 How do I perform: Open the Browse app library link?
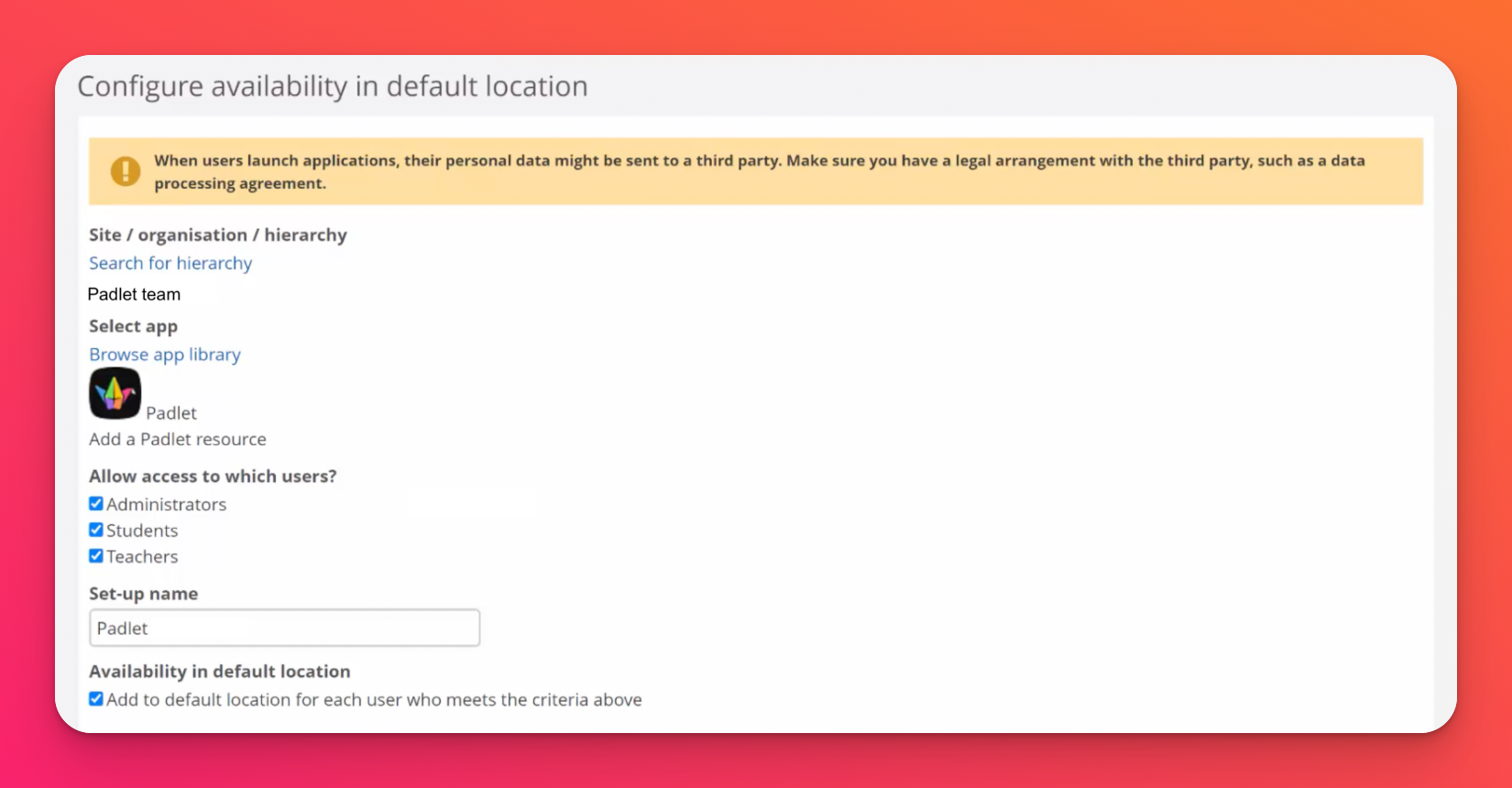[165, 355]
